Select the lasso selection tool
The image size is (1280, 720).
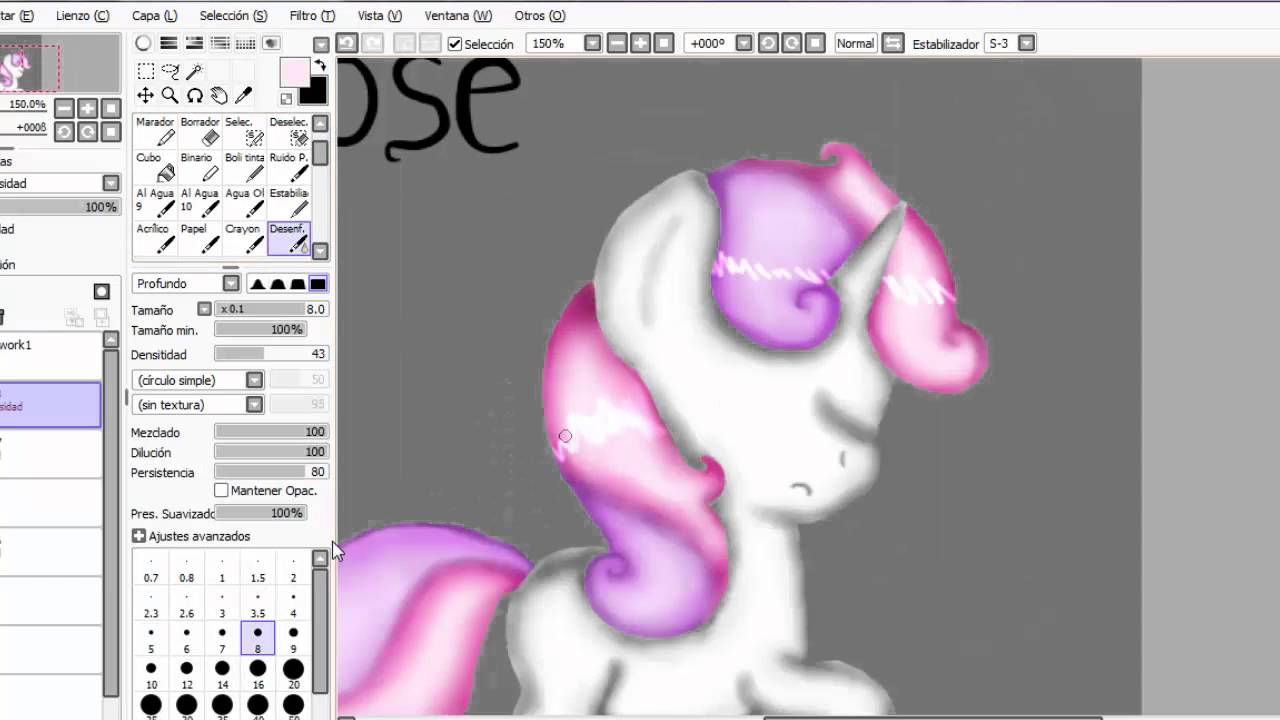(170, 71)
